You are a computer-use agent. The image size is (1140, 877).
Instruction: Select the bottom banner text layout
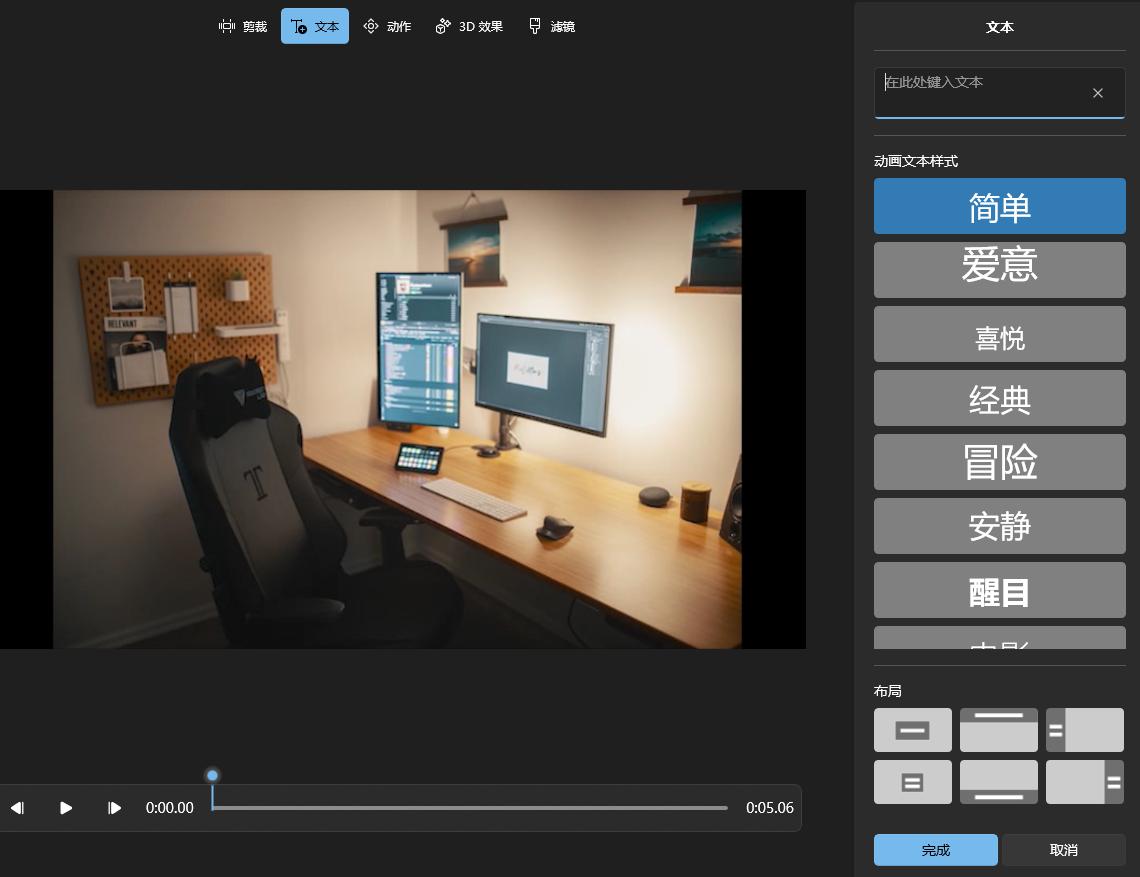pyautogui.click(x=998, y=782)
